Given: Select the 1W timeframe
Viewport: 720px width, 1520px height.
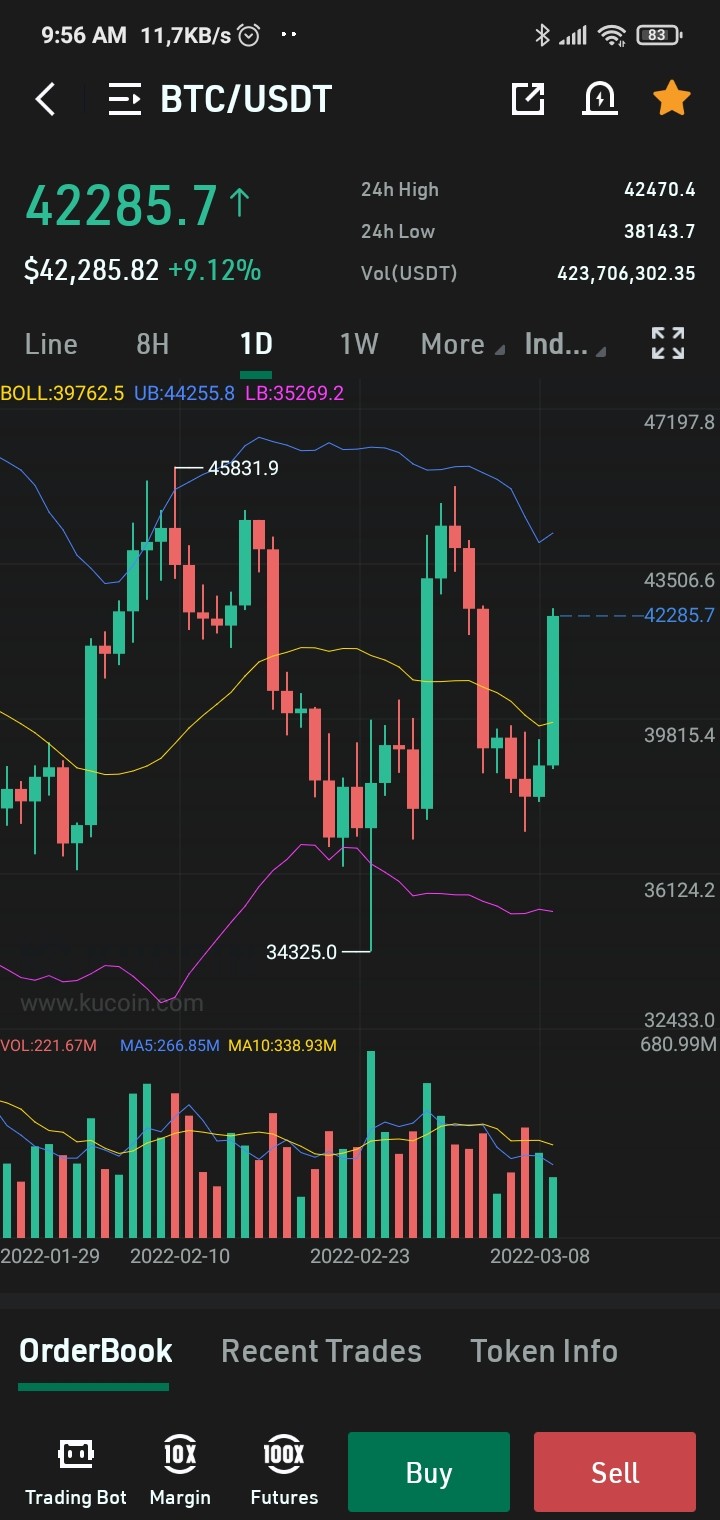Looking at the screenshot, I should click(x=359, y=344).
